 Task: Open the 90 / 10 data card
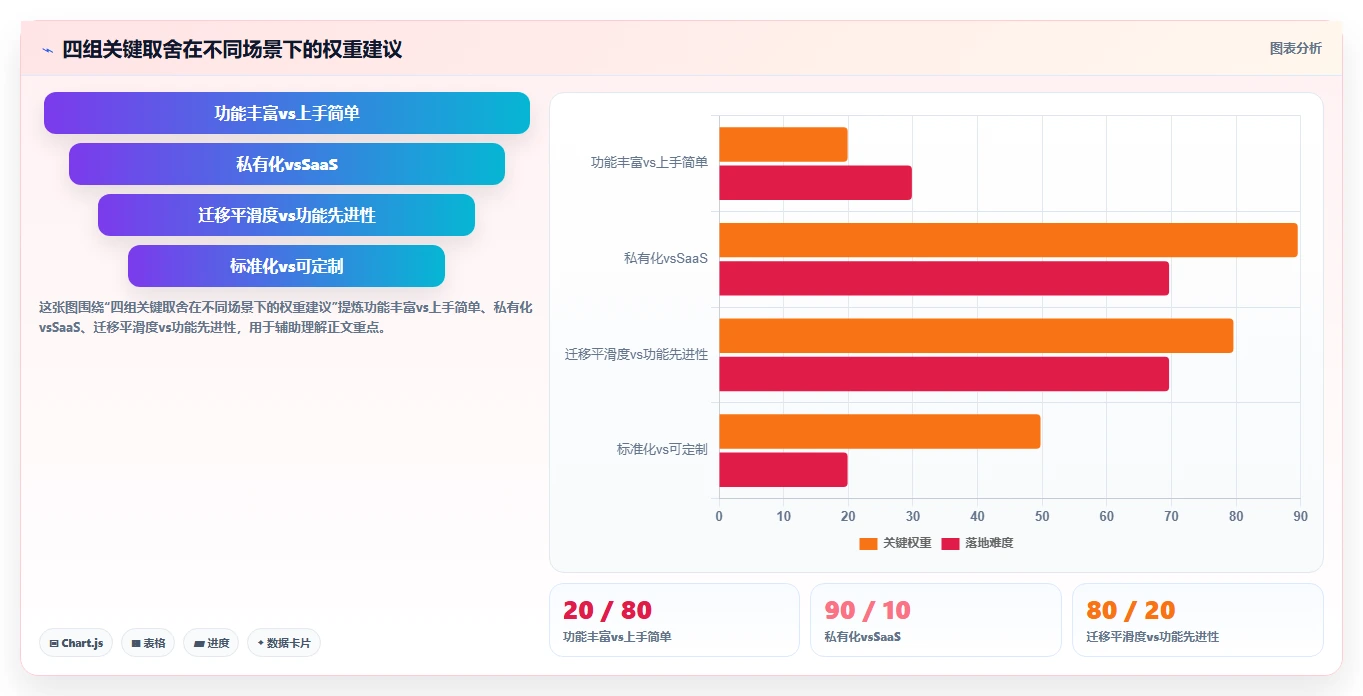pyautogui.click(x=935, y=620)
